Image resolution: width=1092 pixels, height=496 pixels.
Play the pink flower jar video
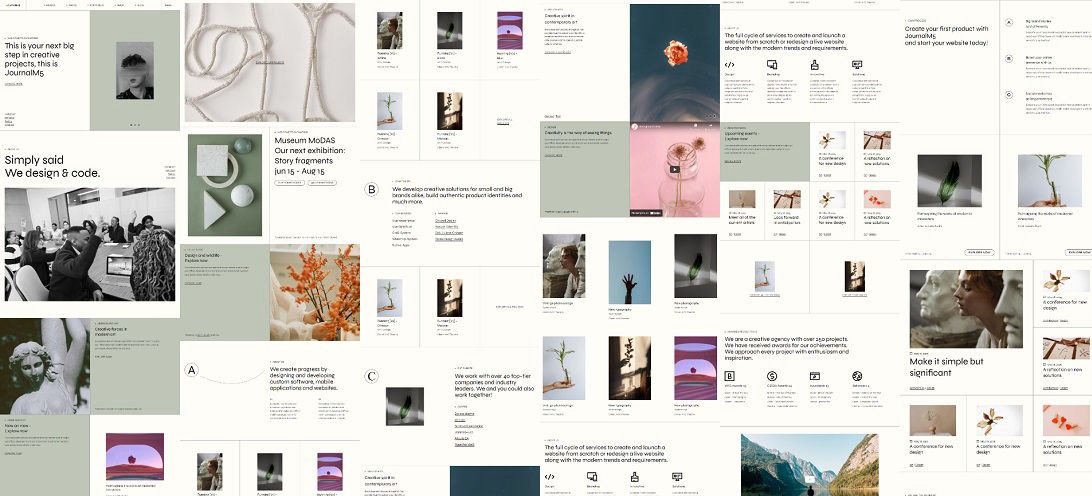[674, 169]
